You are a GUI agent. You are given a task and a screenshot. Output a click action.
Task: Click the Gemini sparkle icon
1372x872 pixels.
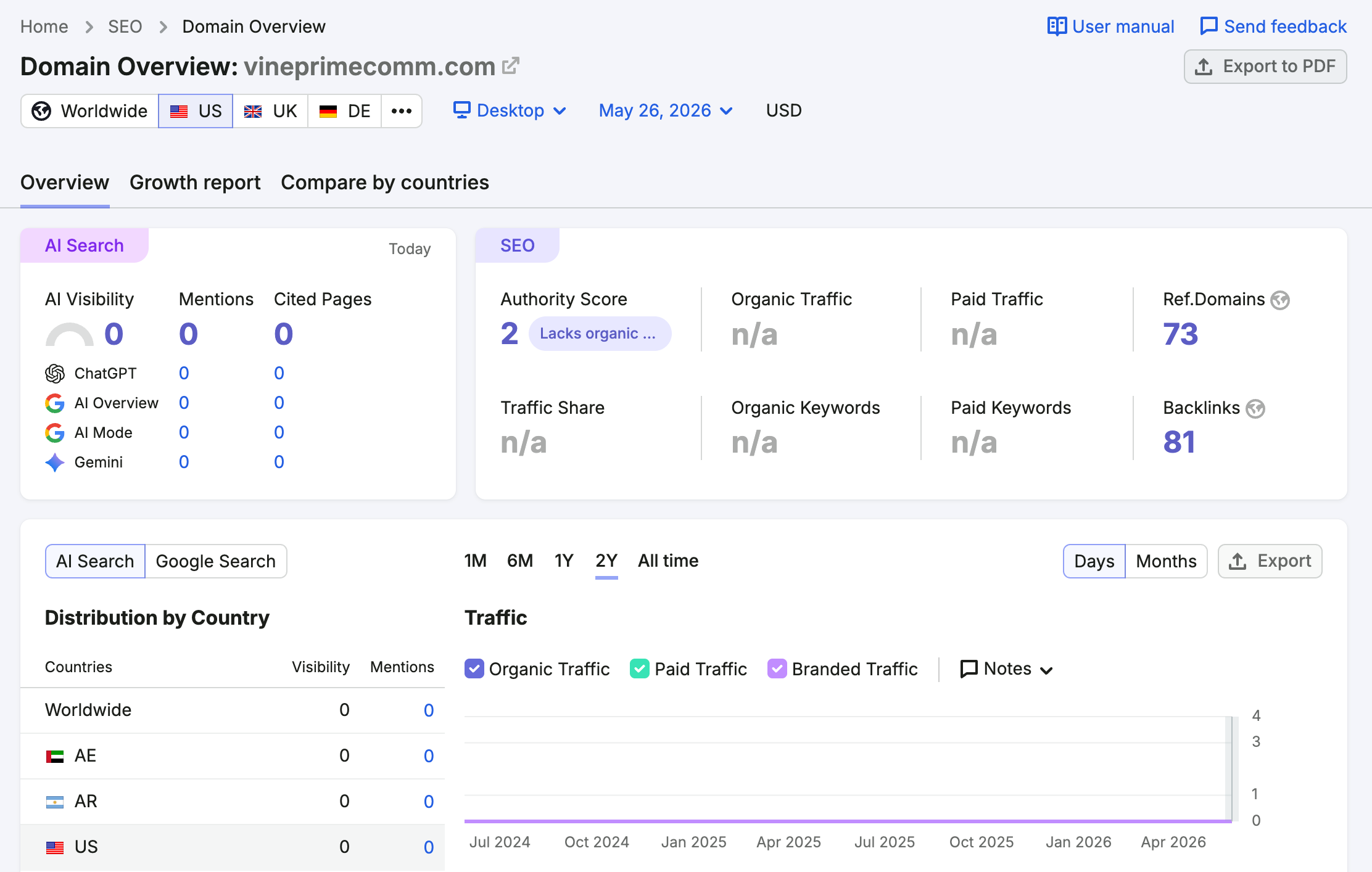pyautogui.click(x=55, y=463)
